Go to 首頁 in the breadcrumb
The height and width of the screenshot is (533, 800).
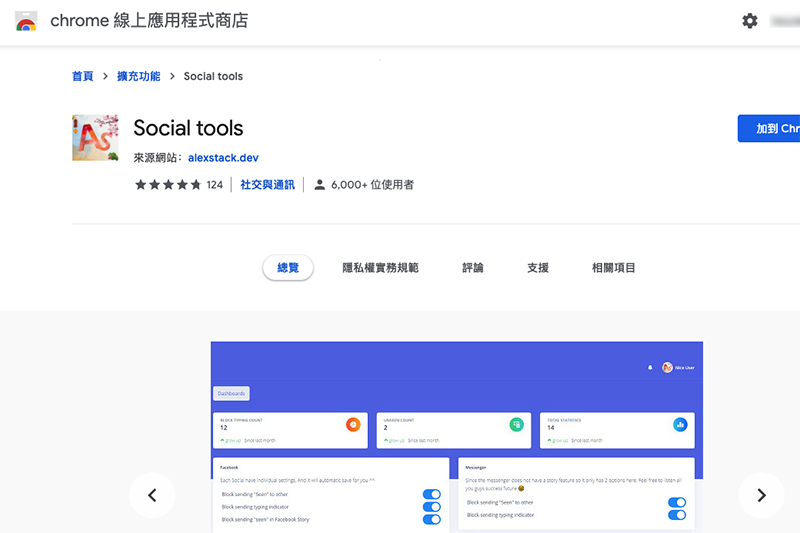pos(83,76)
